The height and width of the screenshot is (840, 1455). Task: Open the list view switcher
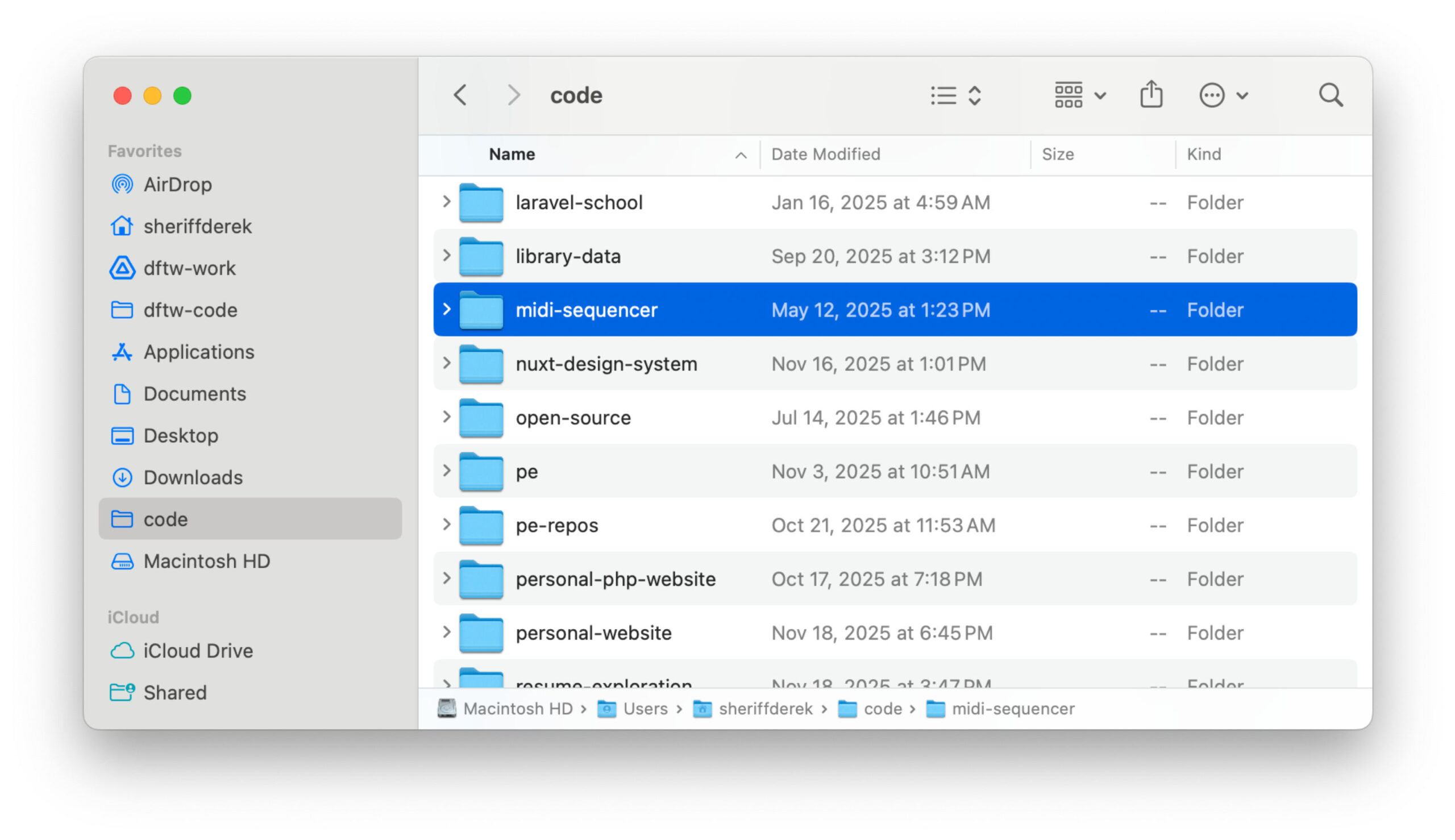click(x=955, y=95)
